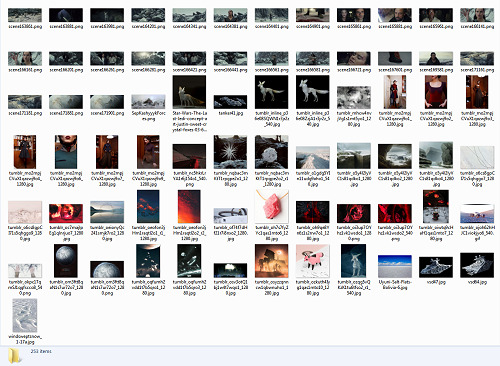
Task: Select the woman lying face close-up scene
Action: tap(354, 59)
